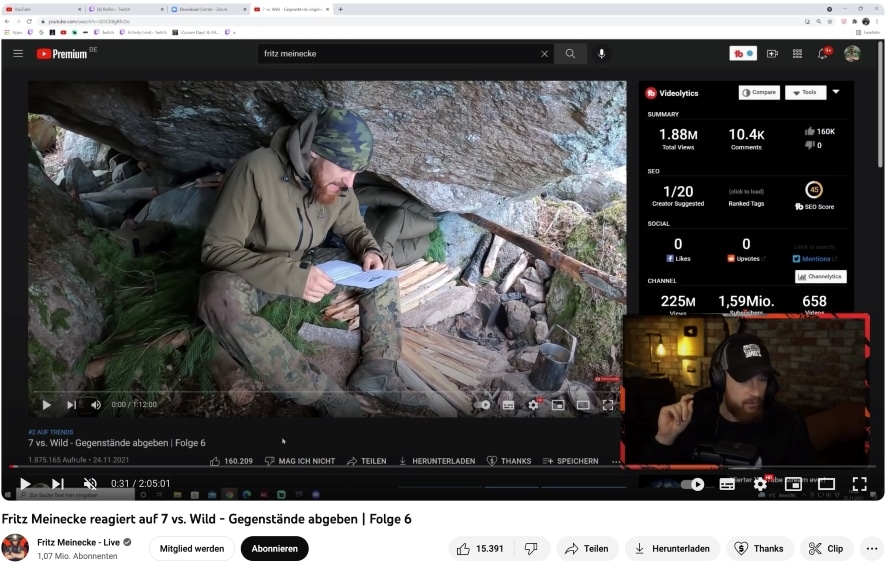Open the YouTube apps grid icon
The height and width of the screenshot is (569, 888).
click(797, 54)
